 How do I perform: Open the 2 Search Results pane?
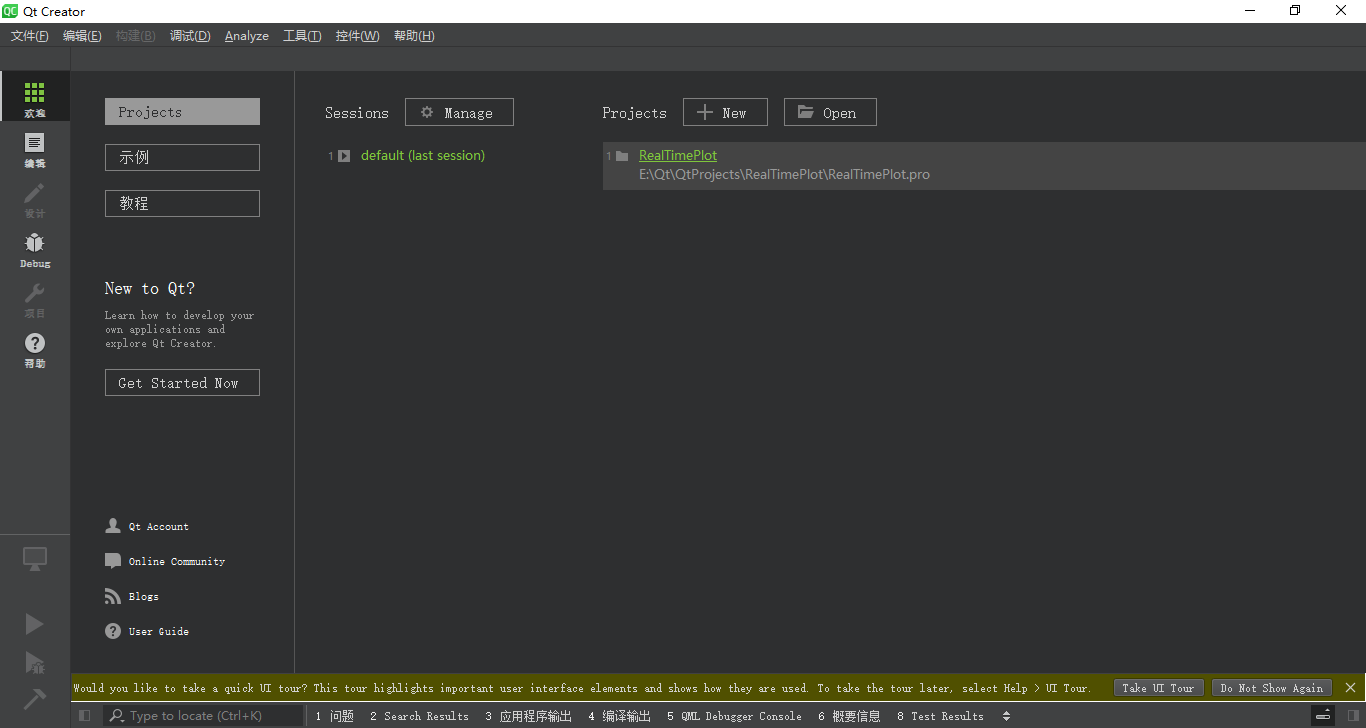tap(419, 716)
